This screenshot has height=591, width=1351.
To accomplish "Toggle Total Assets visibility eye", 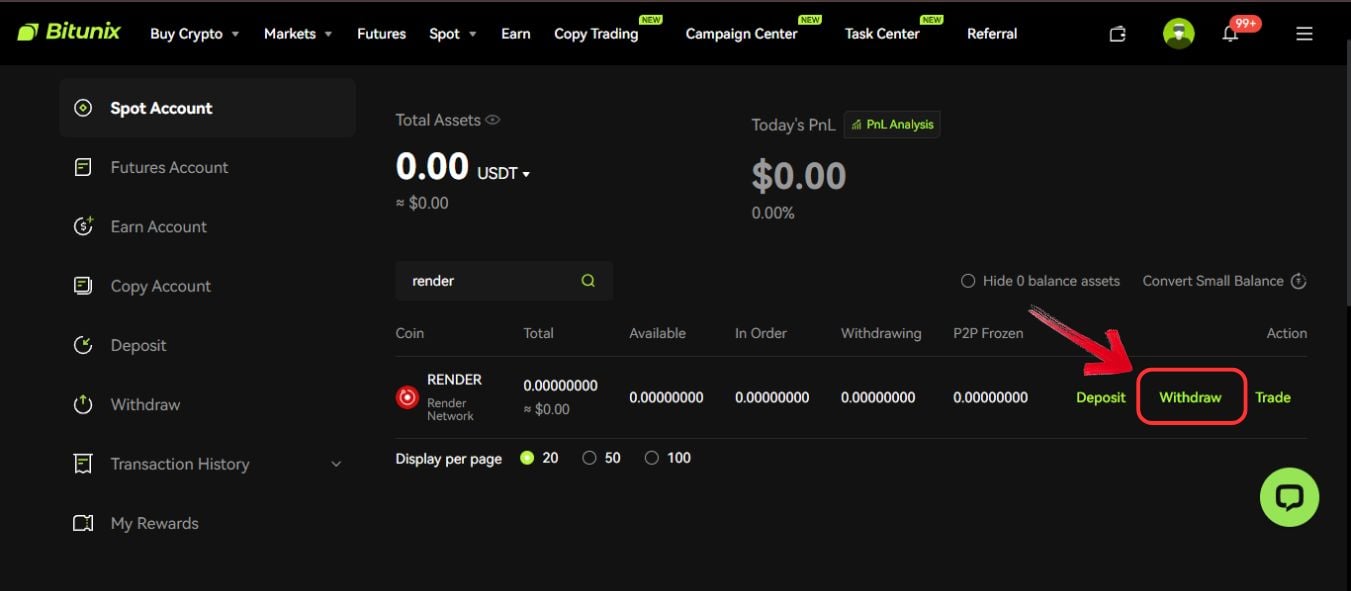I will (492, 120).
